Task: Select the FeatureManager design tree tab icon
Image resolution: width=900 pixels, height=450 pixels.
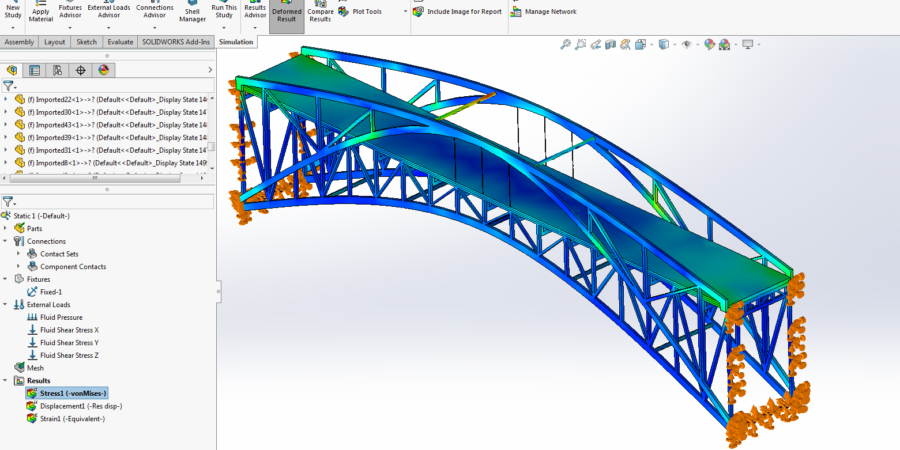Action: (13, 70)
